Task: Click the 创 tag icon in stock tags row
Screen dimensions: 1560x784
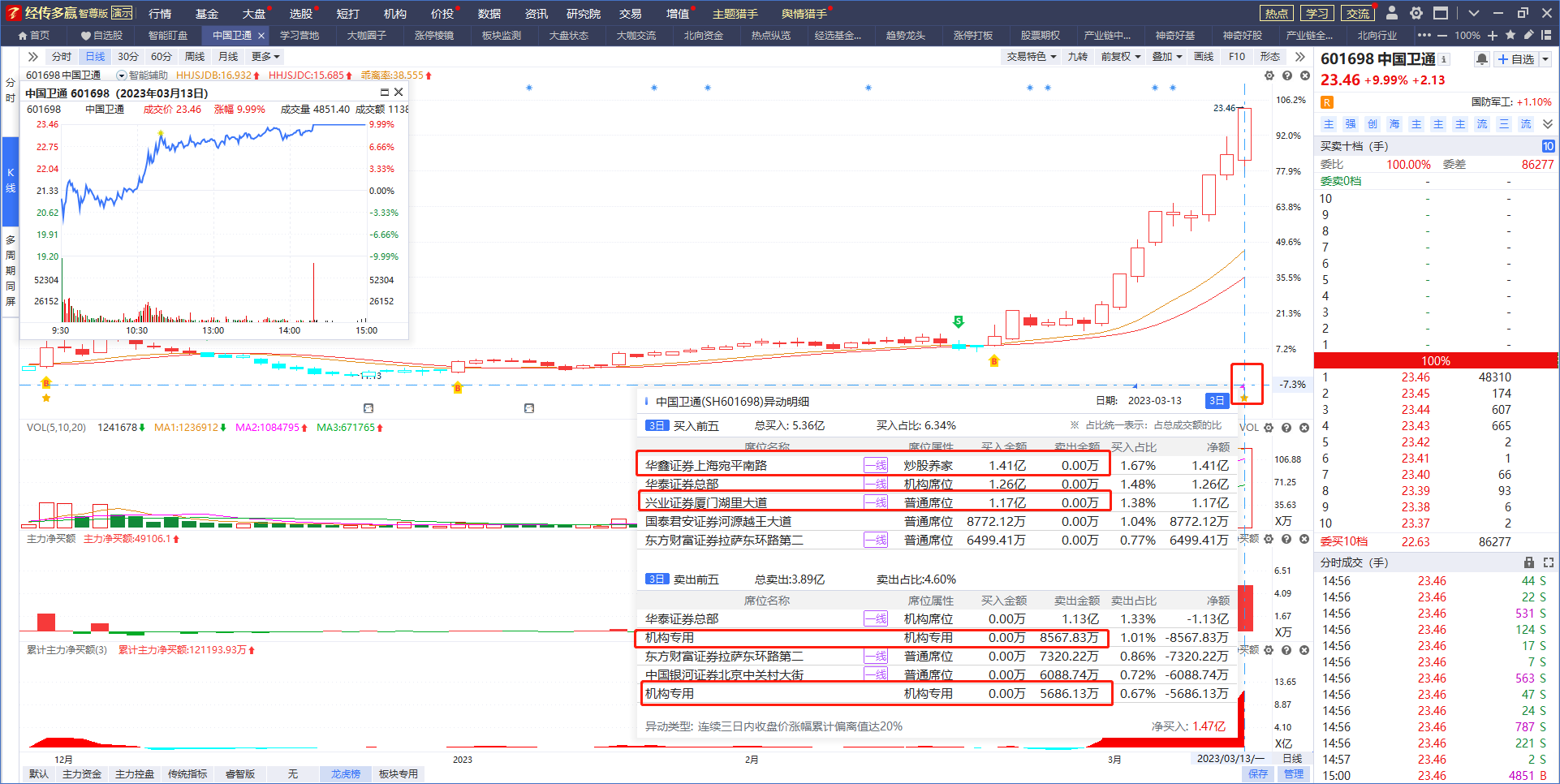Action: tap(1373, 124)
